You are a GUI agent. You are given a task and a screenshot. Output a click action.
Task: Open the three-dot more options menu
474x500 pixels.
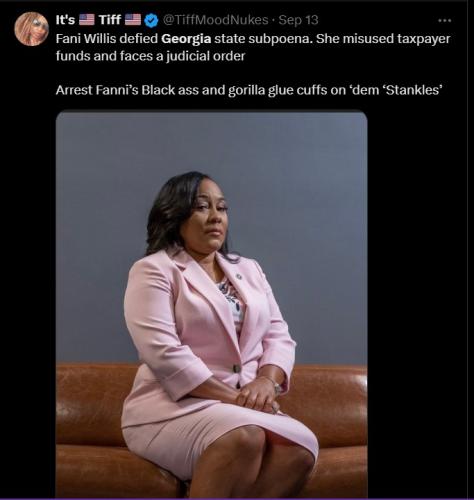click(x=444, y=21)
